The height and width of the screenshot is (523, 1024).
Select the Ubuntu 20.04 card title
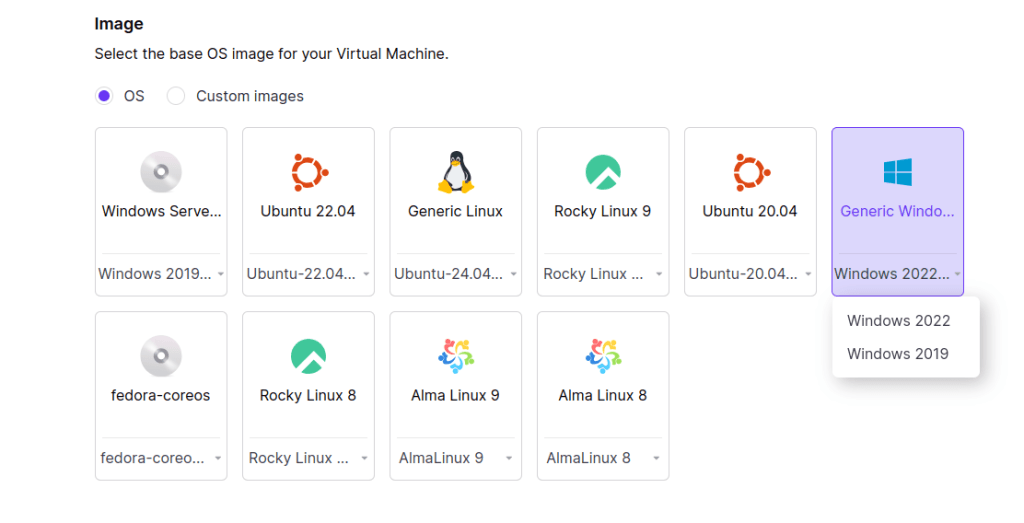click(750, 212)
